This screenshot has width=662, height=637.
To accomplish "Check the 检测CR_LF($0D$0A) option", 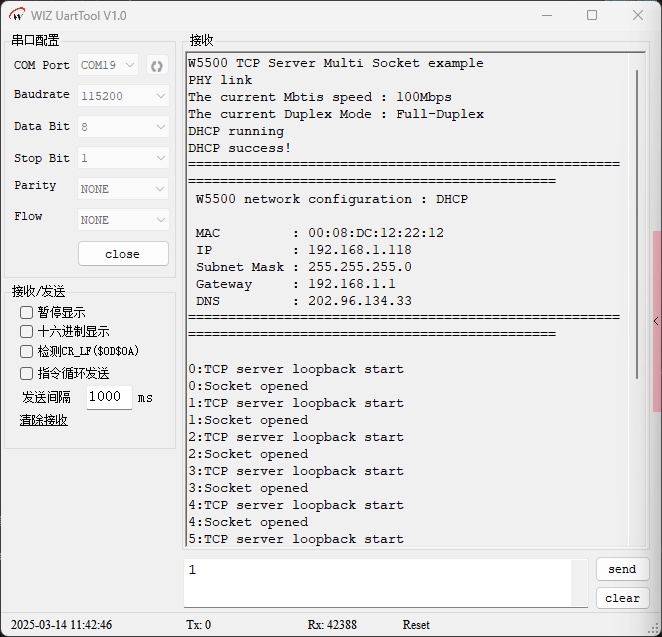I will 27,352.
